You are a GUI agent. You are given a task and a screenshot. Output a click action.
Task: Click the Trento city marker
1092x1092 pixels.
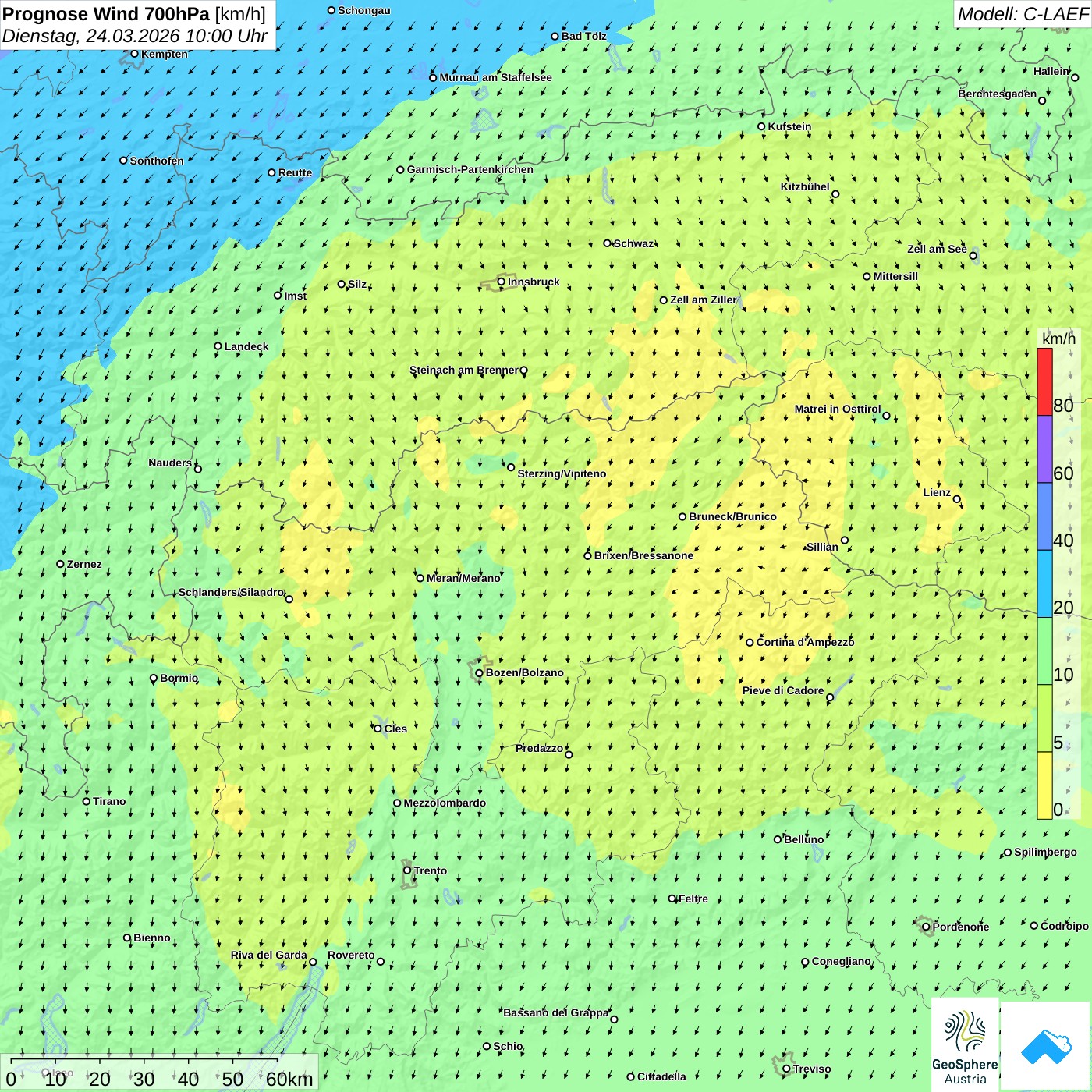[x=407, y=870]
